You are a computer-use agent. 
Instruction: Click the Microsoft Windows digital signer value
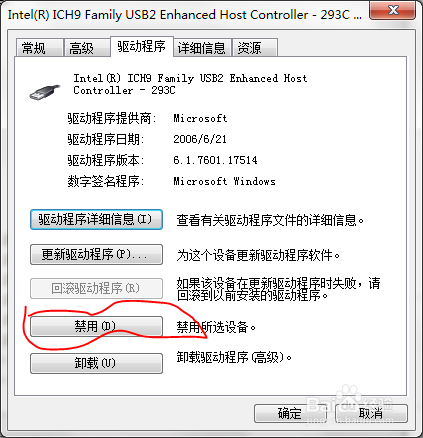pyautogui.click(x=224, y=181)
